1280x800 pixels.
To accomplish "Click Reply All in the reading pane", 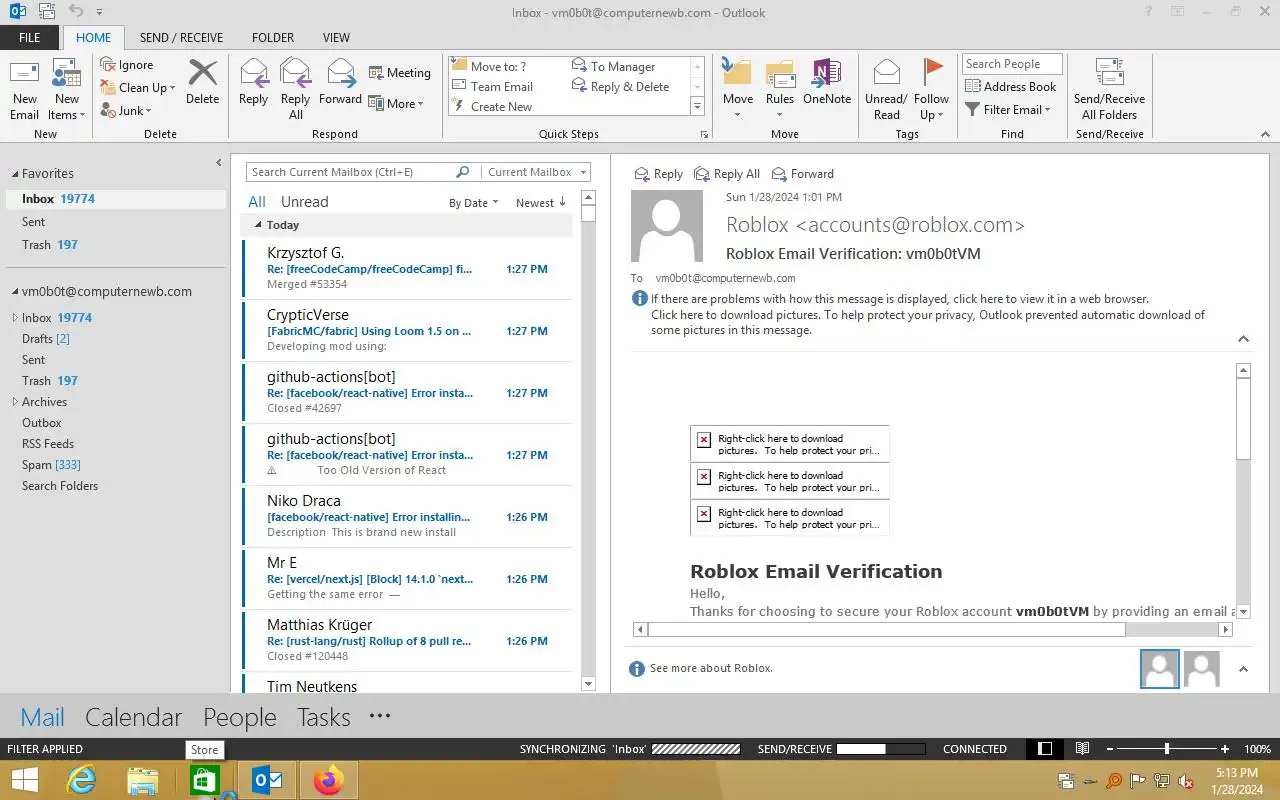I will (727, 174).
